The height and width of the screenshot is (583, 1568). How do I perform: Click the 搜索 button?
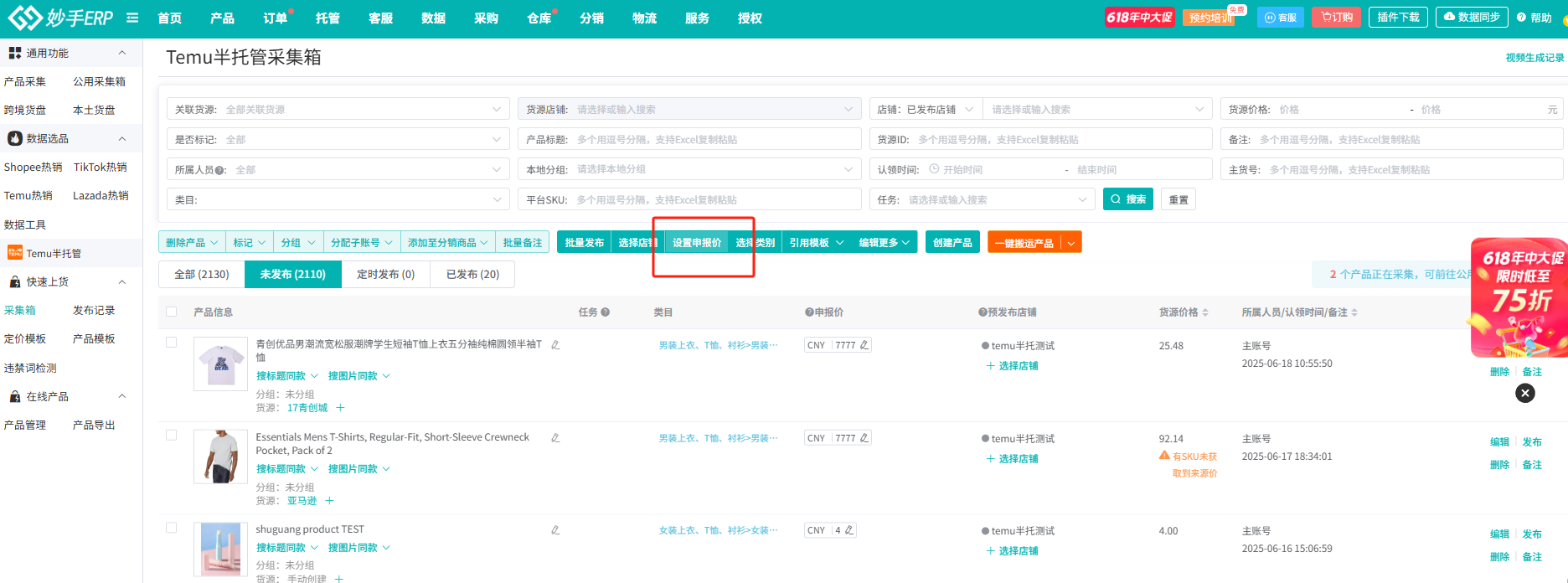[1128, 199]
